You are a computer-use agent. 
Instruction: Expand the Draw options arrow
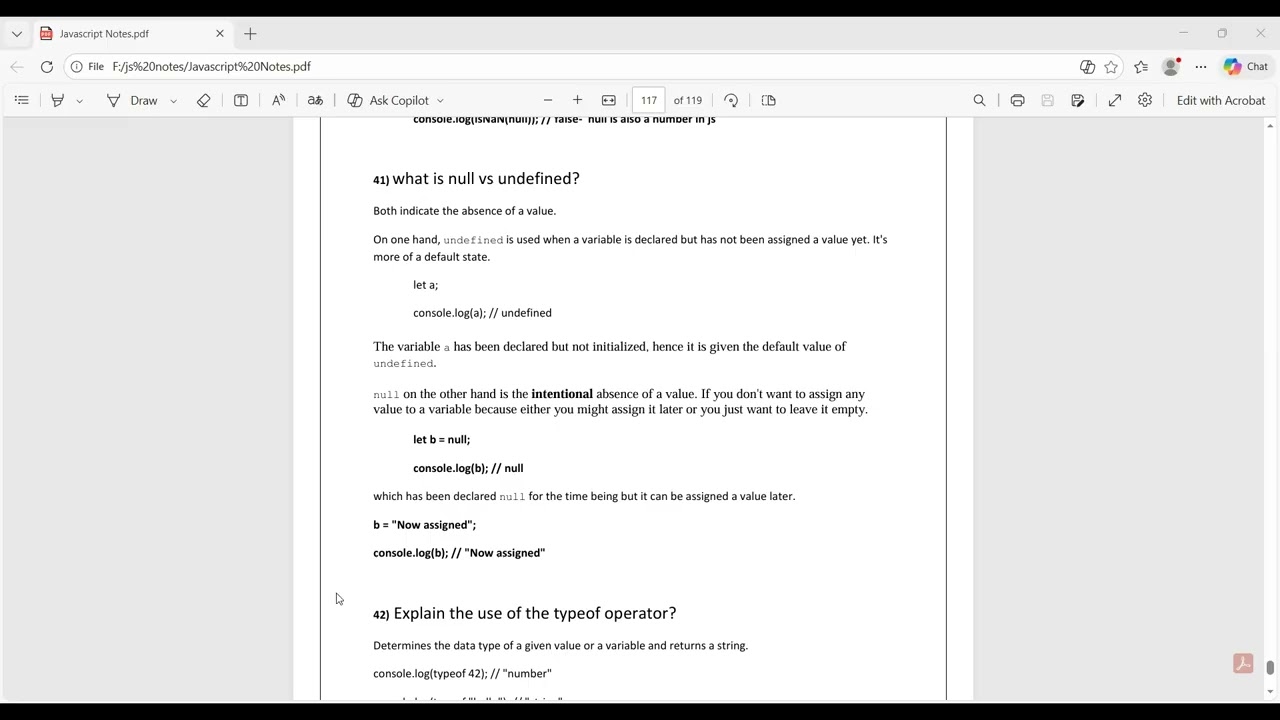173,101
